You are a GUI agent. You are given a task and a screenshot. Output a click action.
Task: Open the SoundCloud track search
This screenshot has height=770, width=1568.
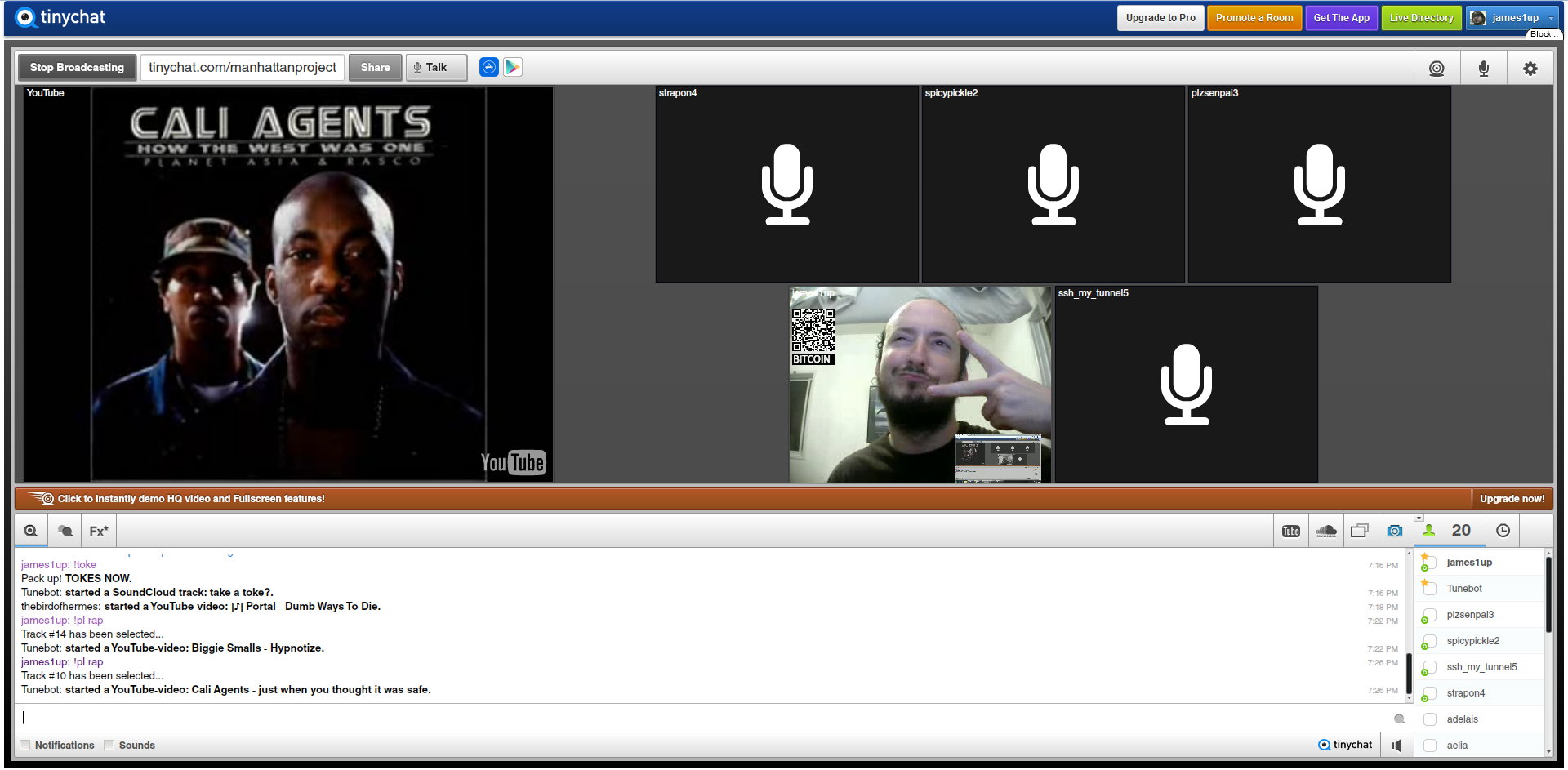[x=1326, y=530]
